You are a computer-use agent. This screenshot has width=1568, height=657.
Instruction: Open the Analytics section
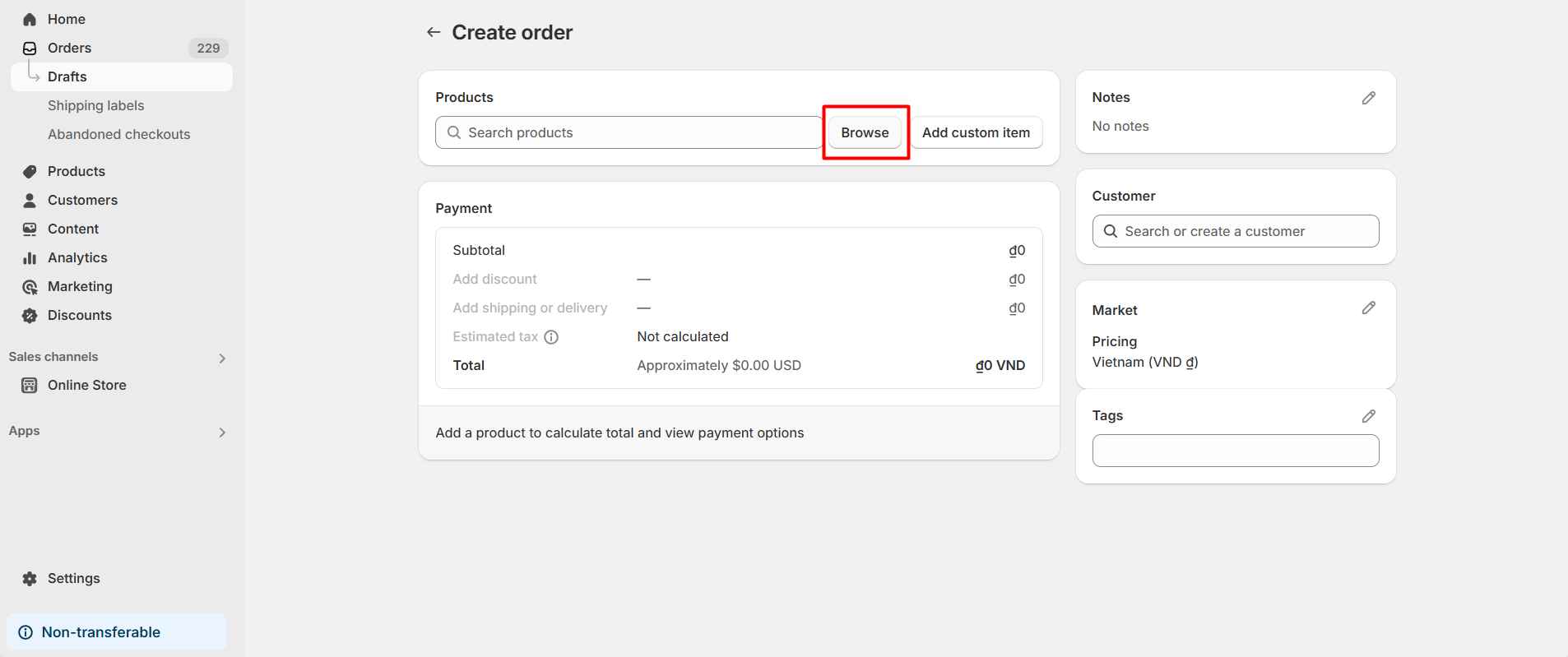[77, 257]
